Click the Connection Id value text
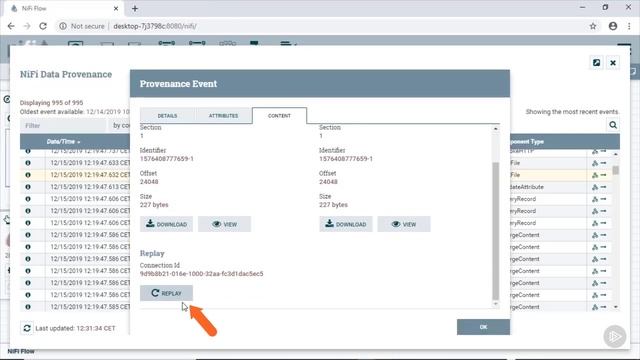The image size is (640, 360). (202, 273)
